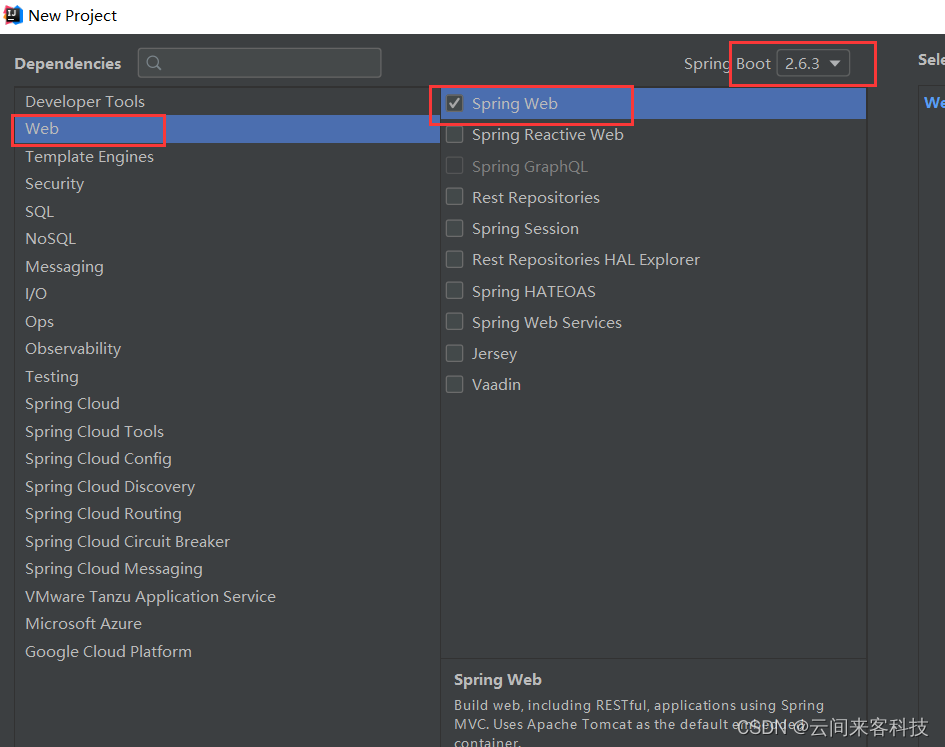
Task: Enable the Rest Repositories checkbox
Action: (454, 197)
